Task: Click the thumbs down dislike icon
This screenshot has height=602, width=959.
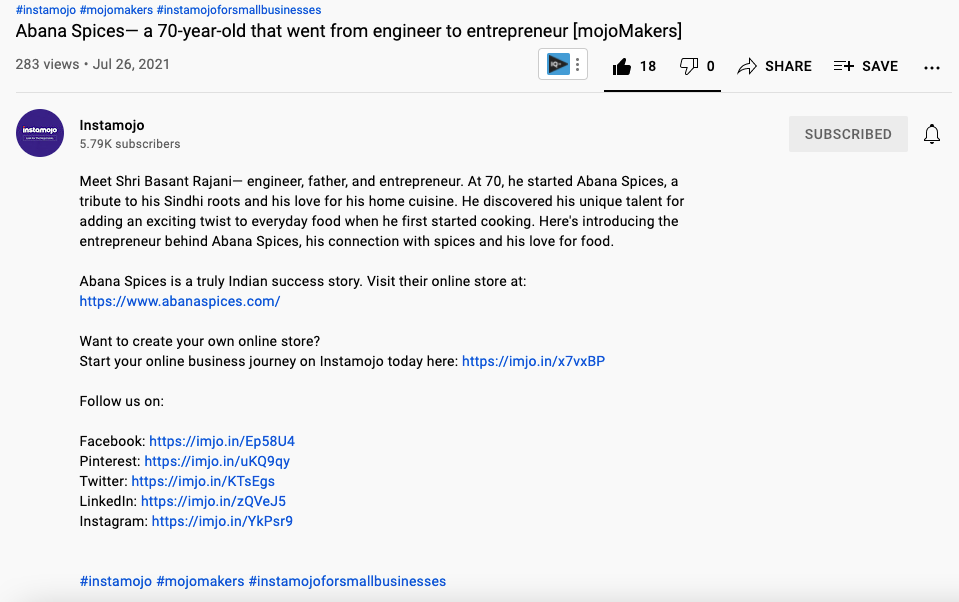Action: [x=688, y=66]
